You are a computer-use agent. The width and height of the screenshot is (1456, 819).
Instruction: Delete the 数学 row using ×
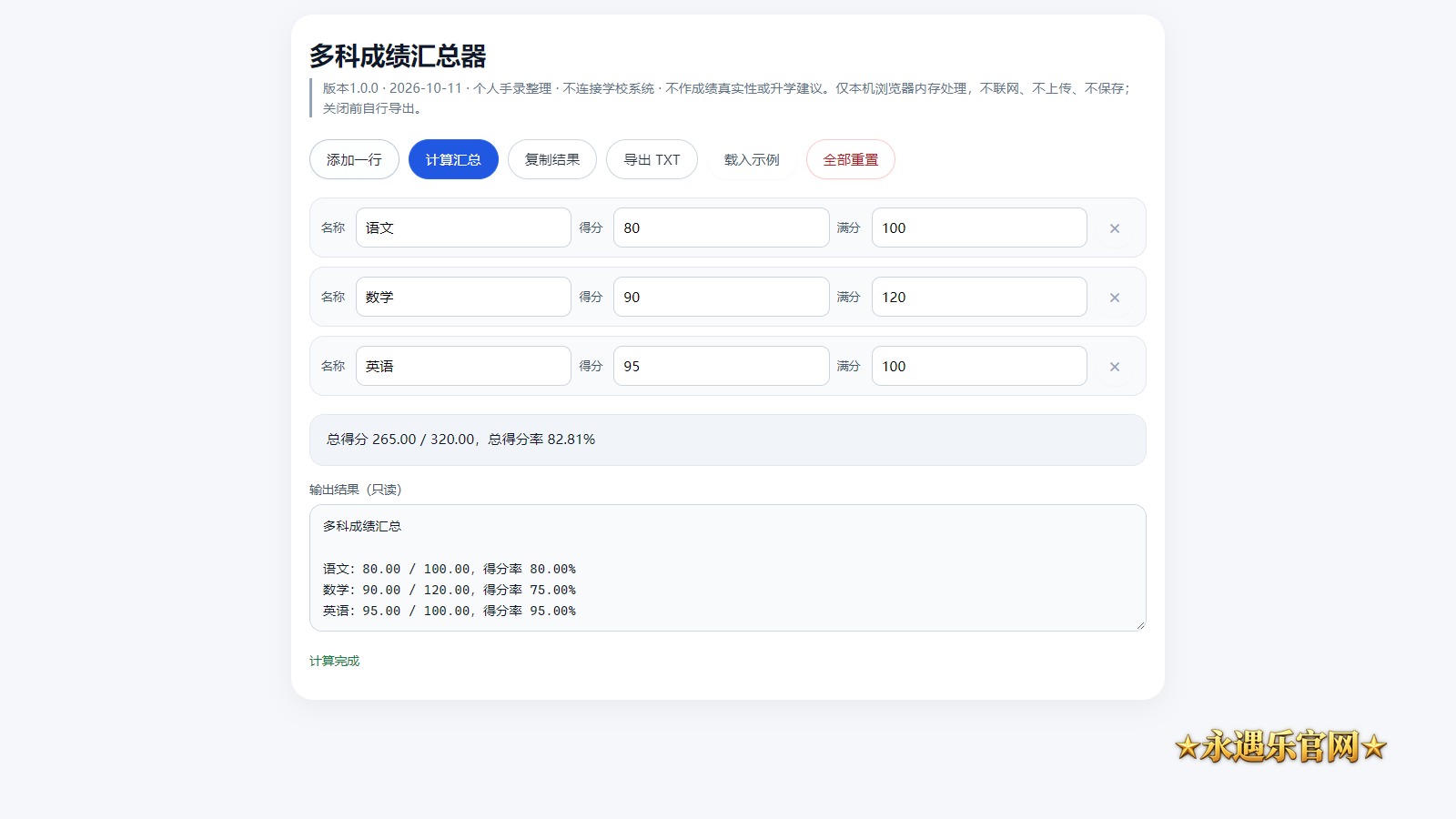[x=1114, y=298]
